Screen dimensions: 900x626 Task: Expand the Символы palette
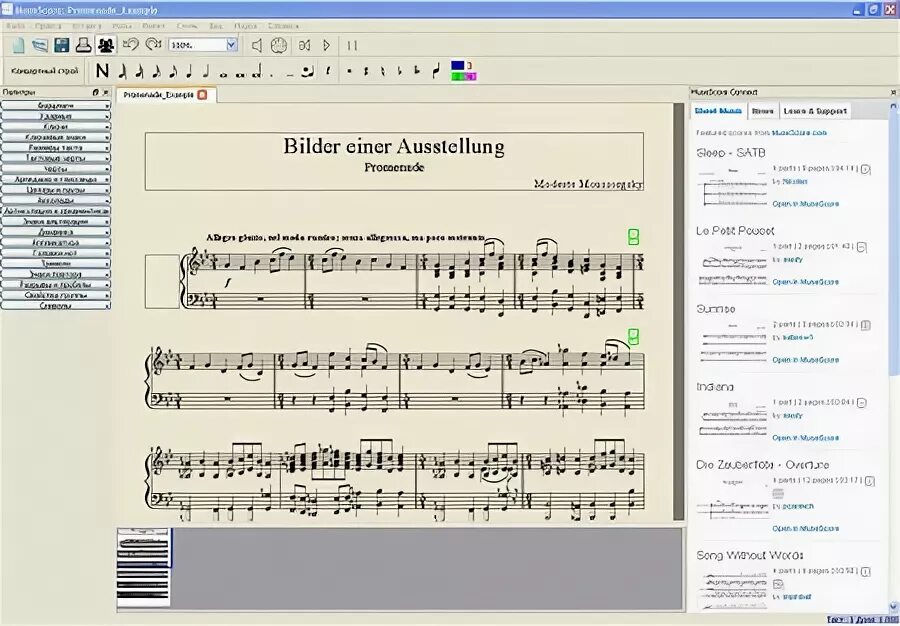tap(56, 306)
